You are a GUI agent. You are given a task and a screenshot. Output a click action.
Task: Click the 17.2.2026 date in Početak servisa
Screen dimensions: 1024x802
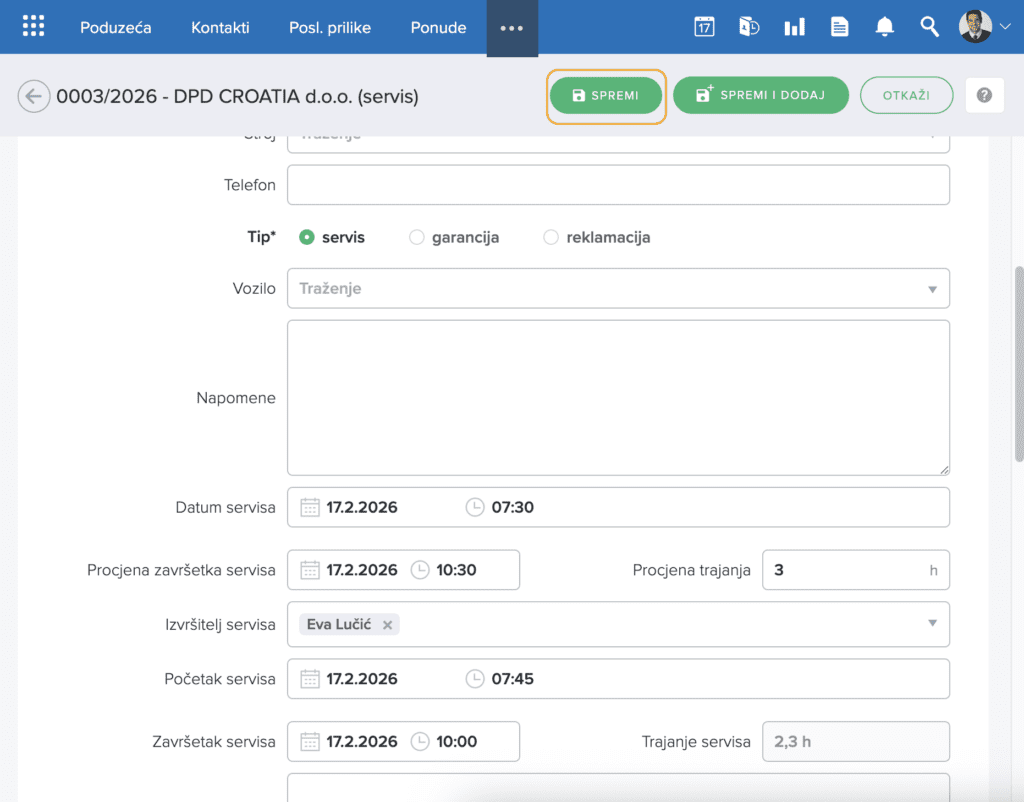pyautogui.click(x=362, y=679)
